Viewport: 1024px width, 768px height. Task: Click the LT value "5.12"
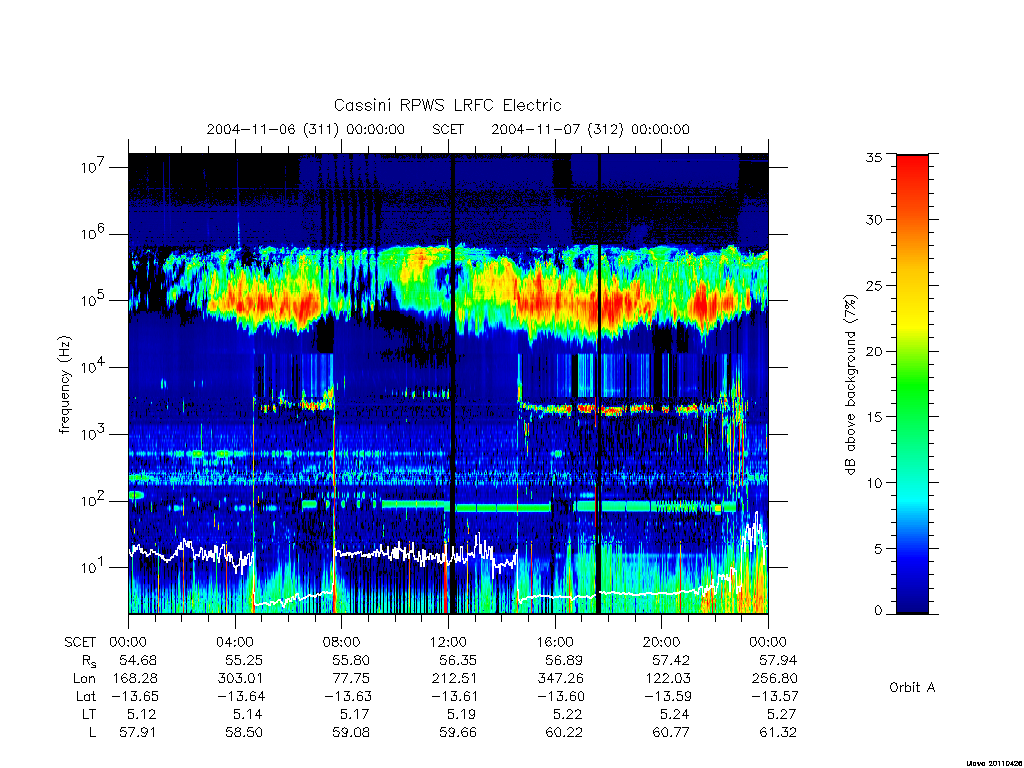[x=142, y=714]
